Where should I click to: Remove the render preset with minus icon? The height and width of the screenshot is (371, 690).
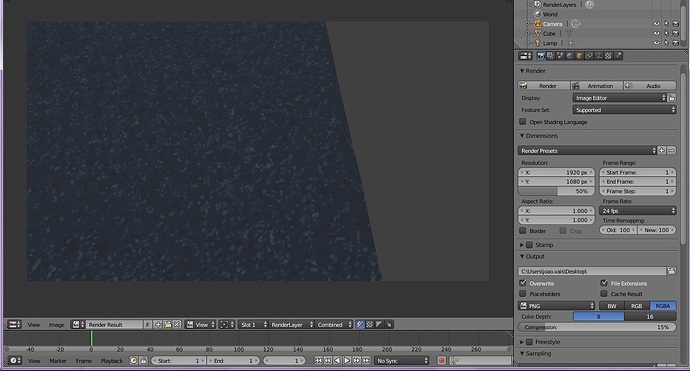pos(672,151)
